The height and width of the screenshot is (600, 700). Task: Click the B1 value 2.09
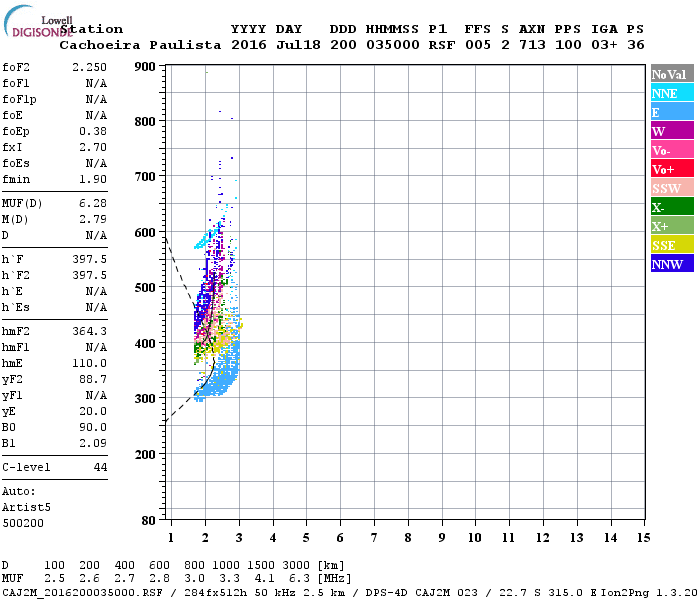click(93, 443)
